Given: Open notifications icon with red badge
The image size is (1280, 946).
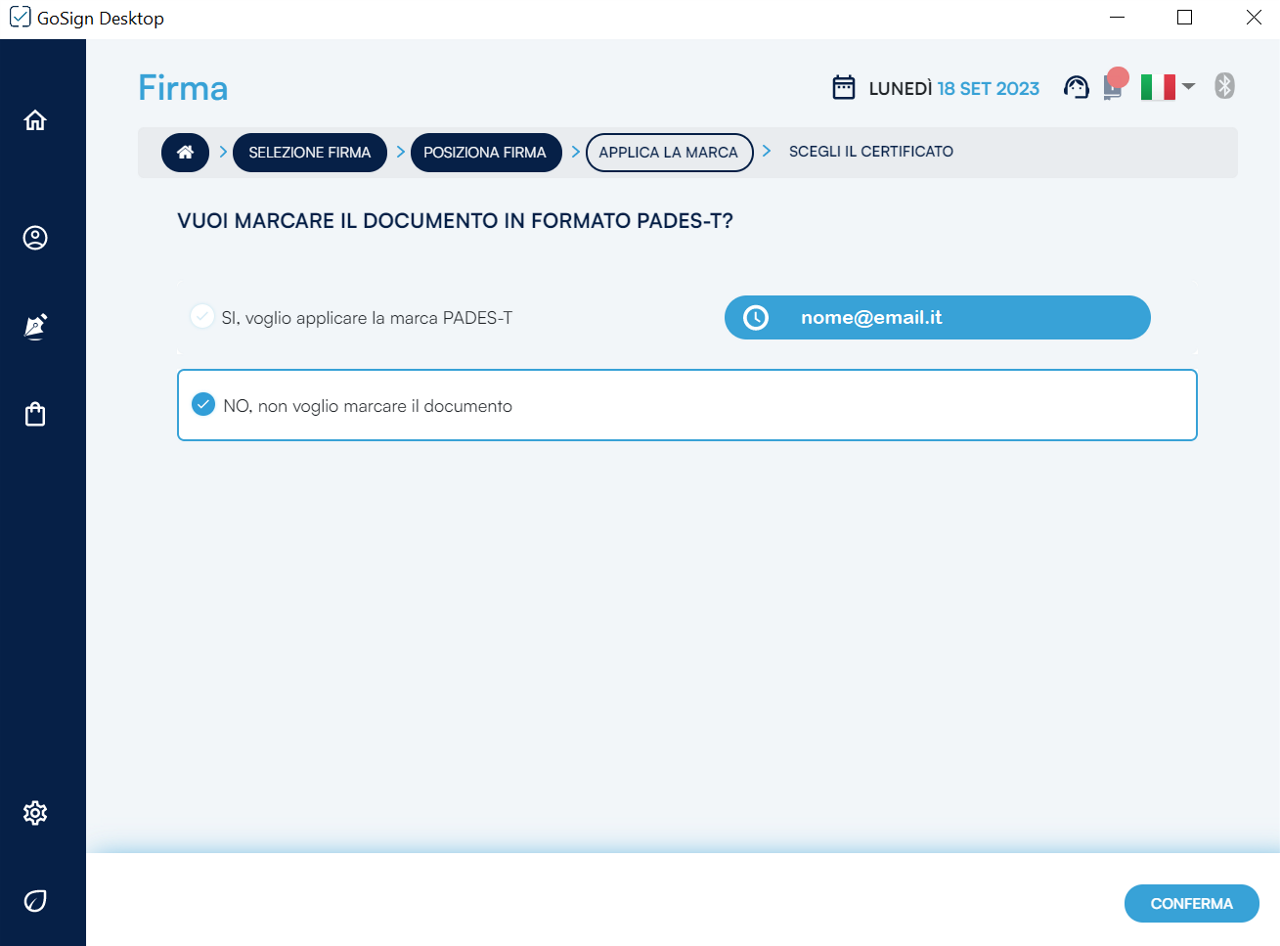Looking at the screenshot, I should point(1113,86).
